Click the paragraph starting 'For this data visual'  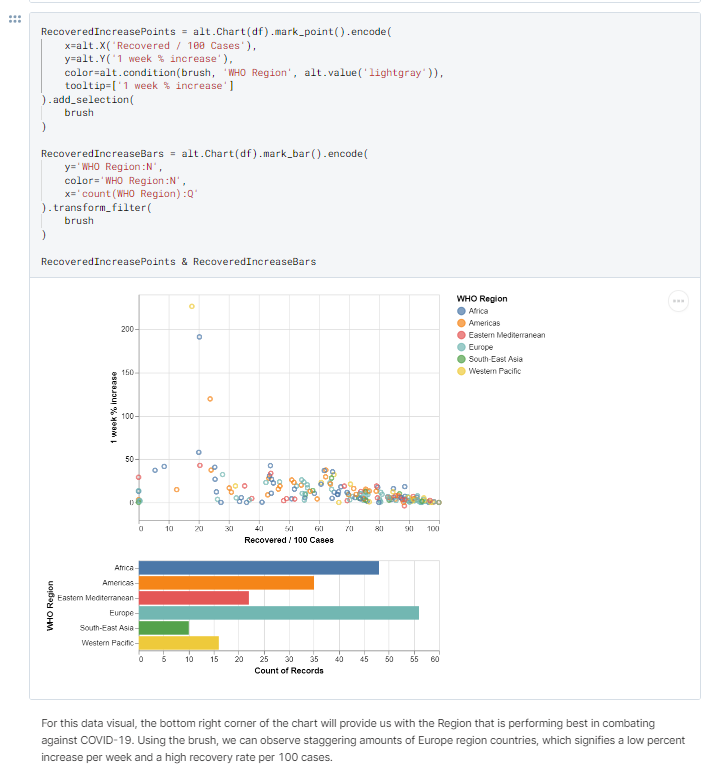pyautogui.click(x=363, y=740)
